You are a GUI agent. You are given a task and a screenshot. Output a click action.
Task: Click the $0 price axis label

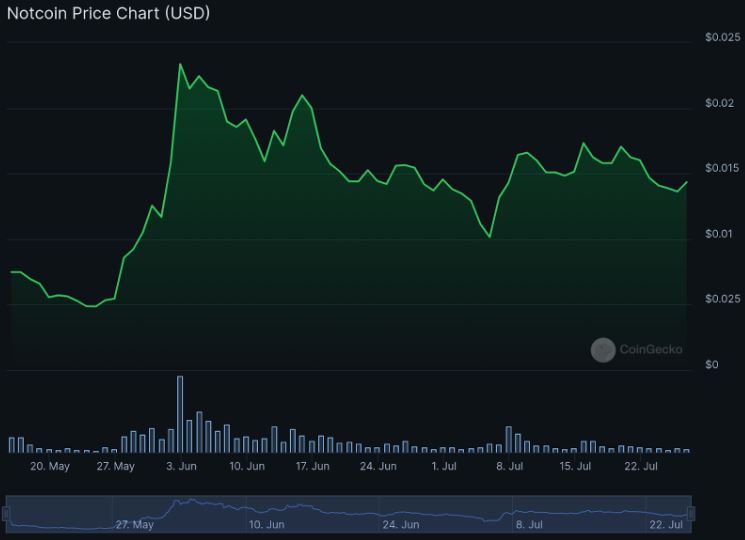coord(711,365)
